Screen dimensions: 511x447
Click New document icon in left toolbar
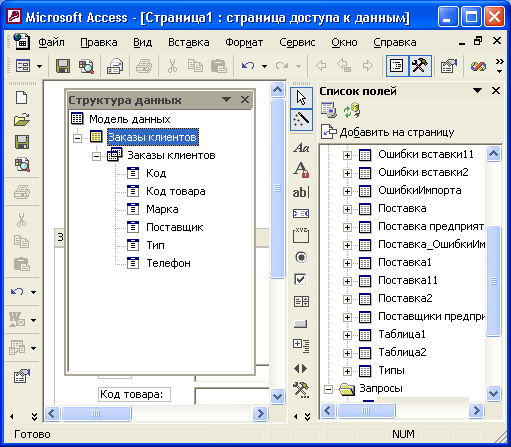[x=22, y=98]
